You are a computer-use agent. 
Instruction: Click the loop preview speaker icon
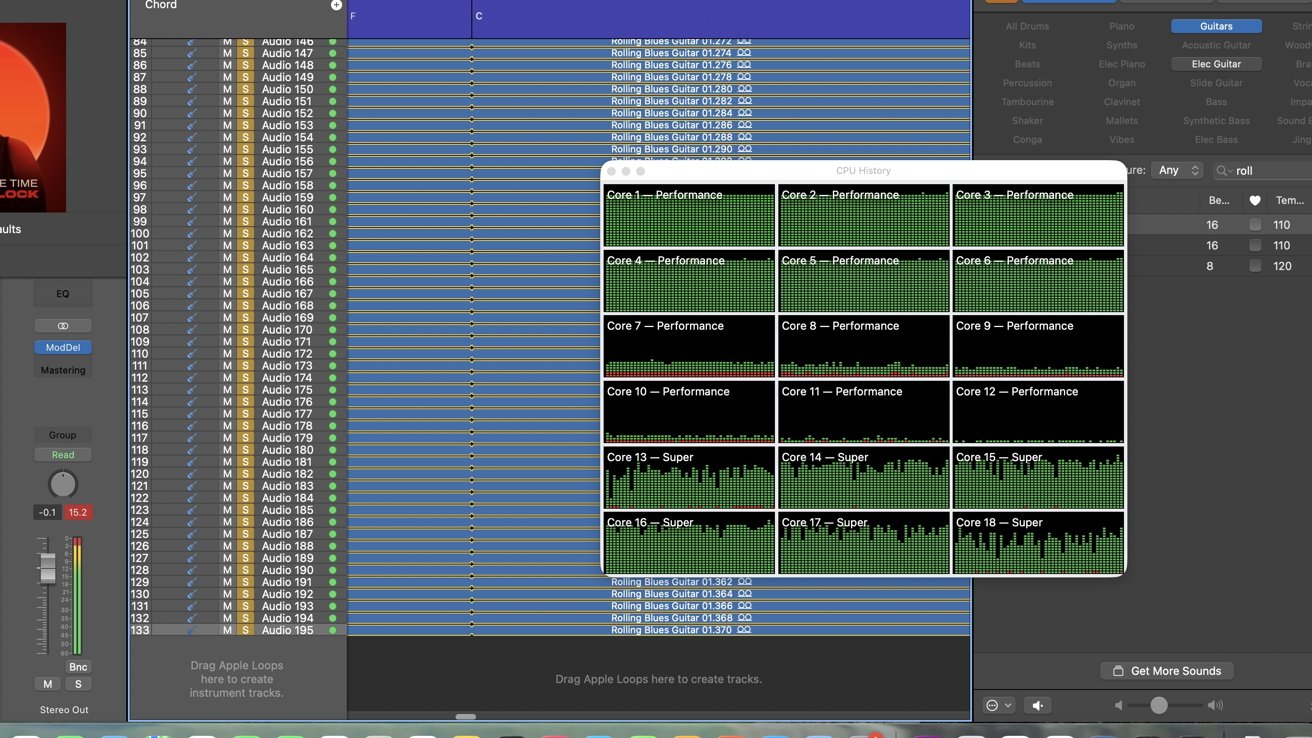(1037, 705)
